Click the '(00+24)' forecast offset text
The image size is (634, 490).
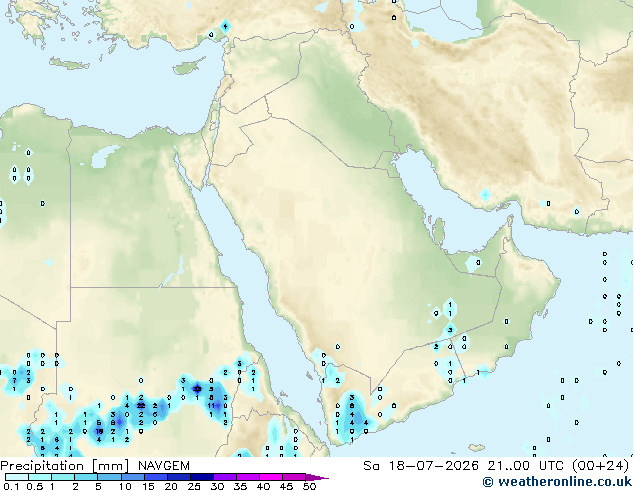pyautogui.click(x=600, y=466)
